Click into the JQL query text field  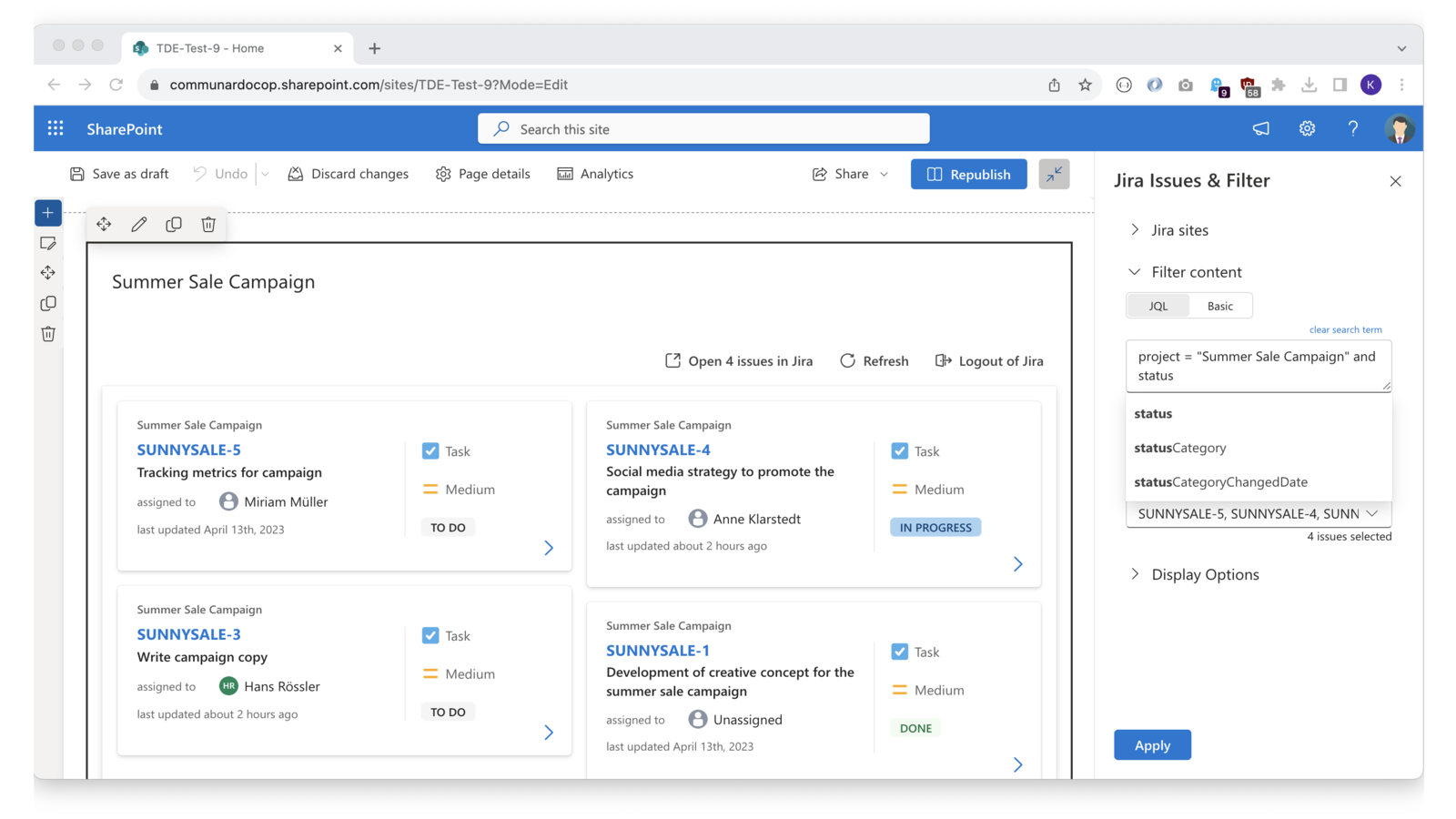coord(1256,366)
